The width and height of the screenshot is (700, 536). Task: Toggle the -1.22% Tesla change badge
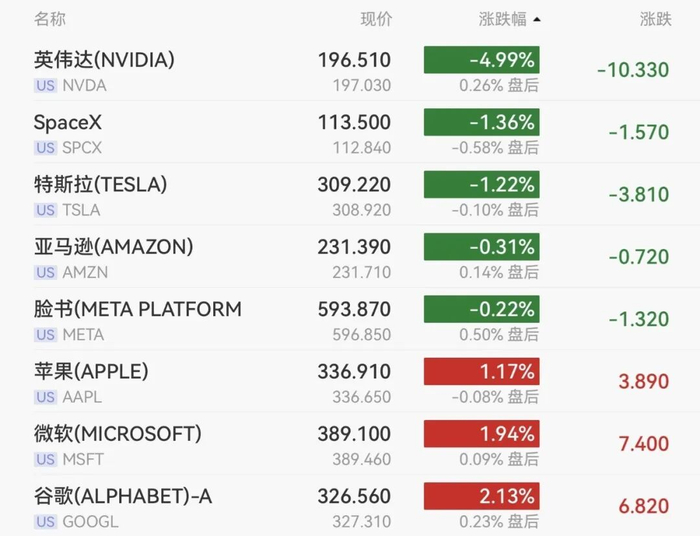[482, 184]
